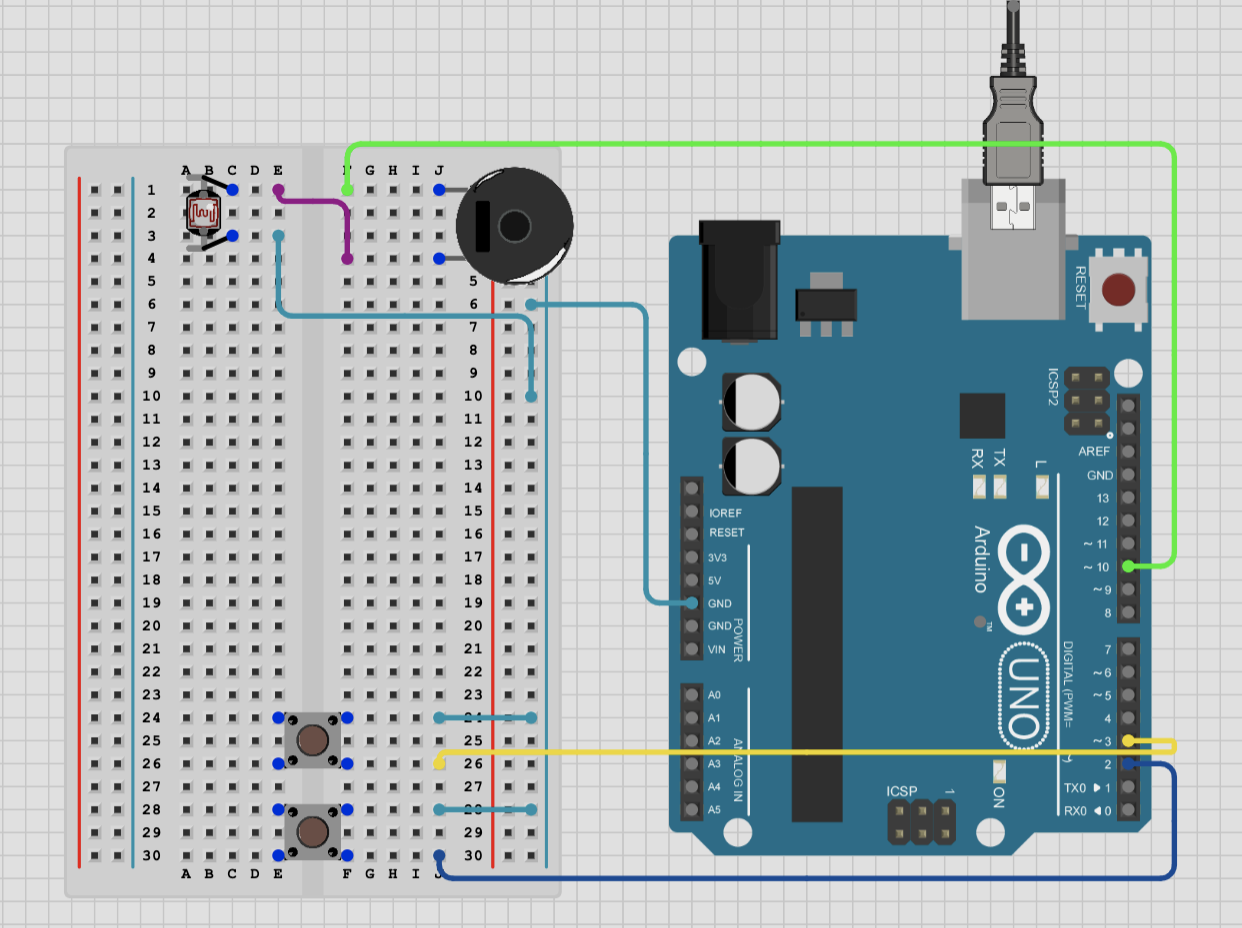Click the 5V pin socket

[691, 580]
